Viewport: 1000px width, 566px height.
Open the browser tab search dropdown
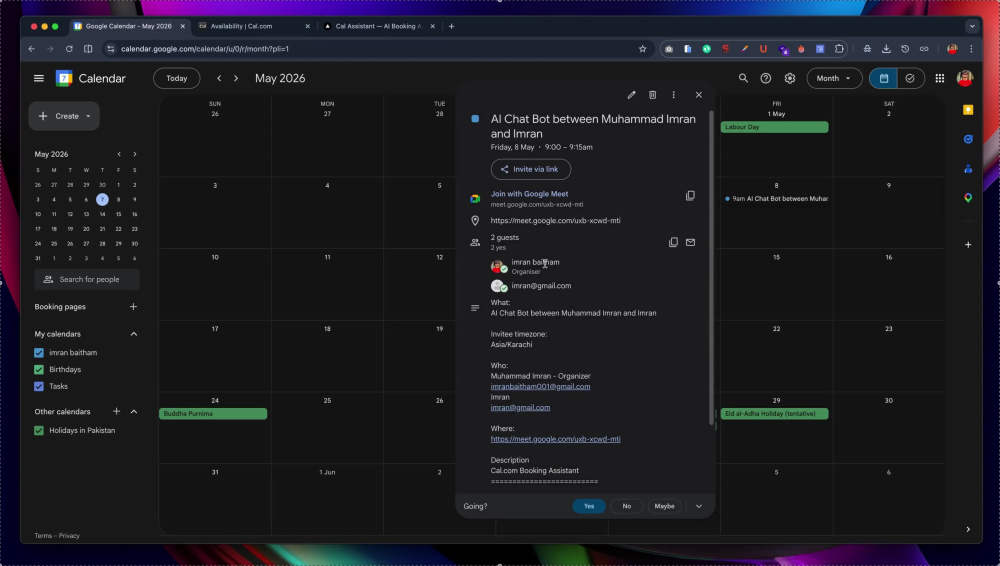[x=971, y=26]
